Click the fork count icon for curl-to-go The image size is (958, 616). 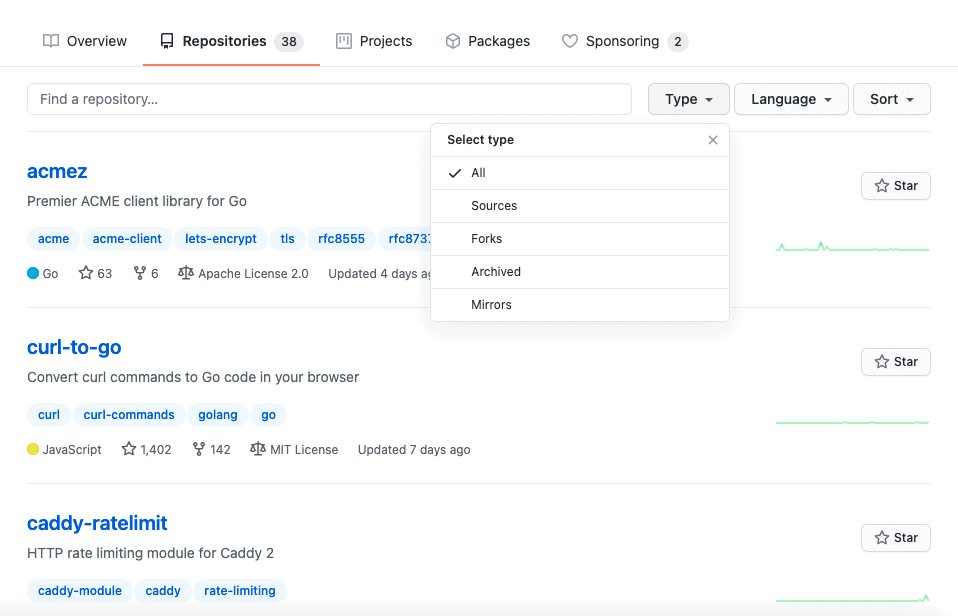click(x=198, y=449)
